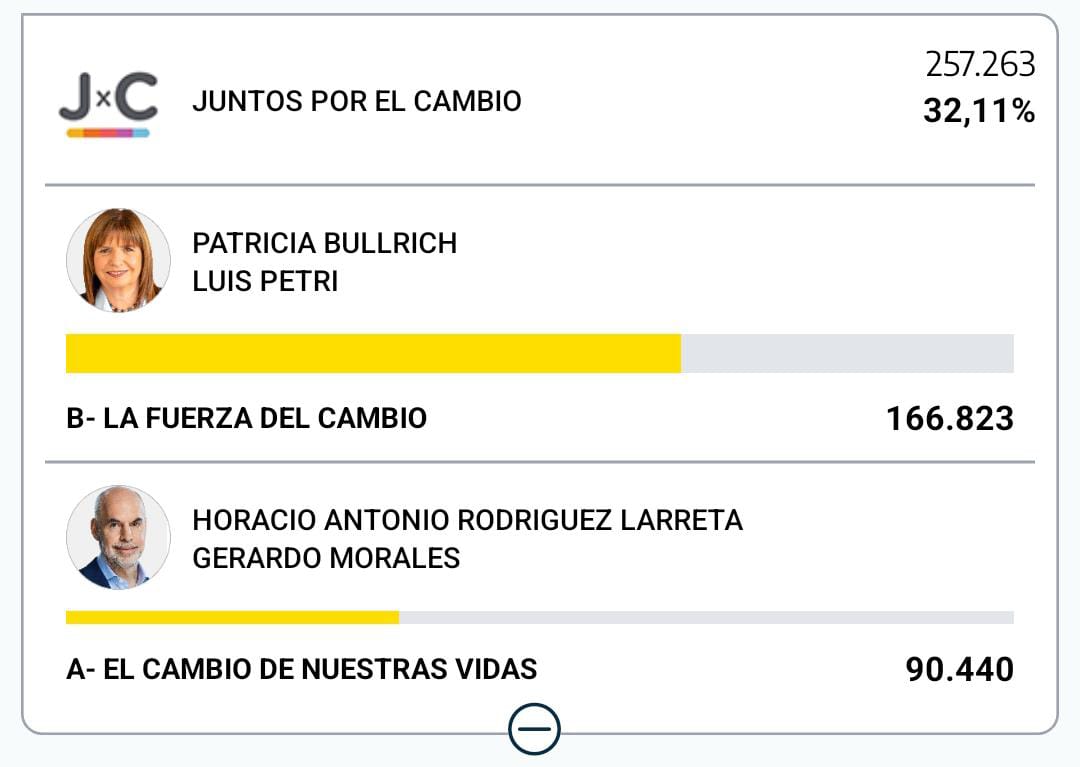
Task: Click the Gerardo Morales running mate name
Action: pyautogui.click(x=326, y=558)
